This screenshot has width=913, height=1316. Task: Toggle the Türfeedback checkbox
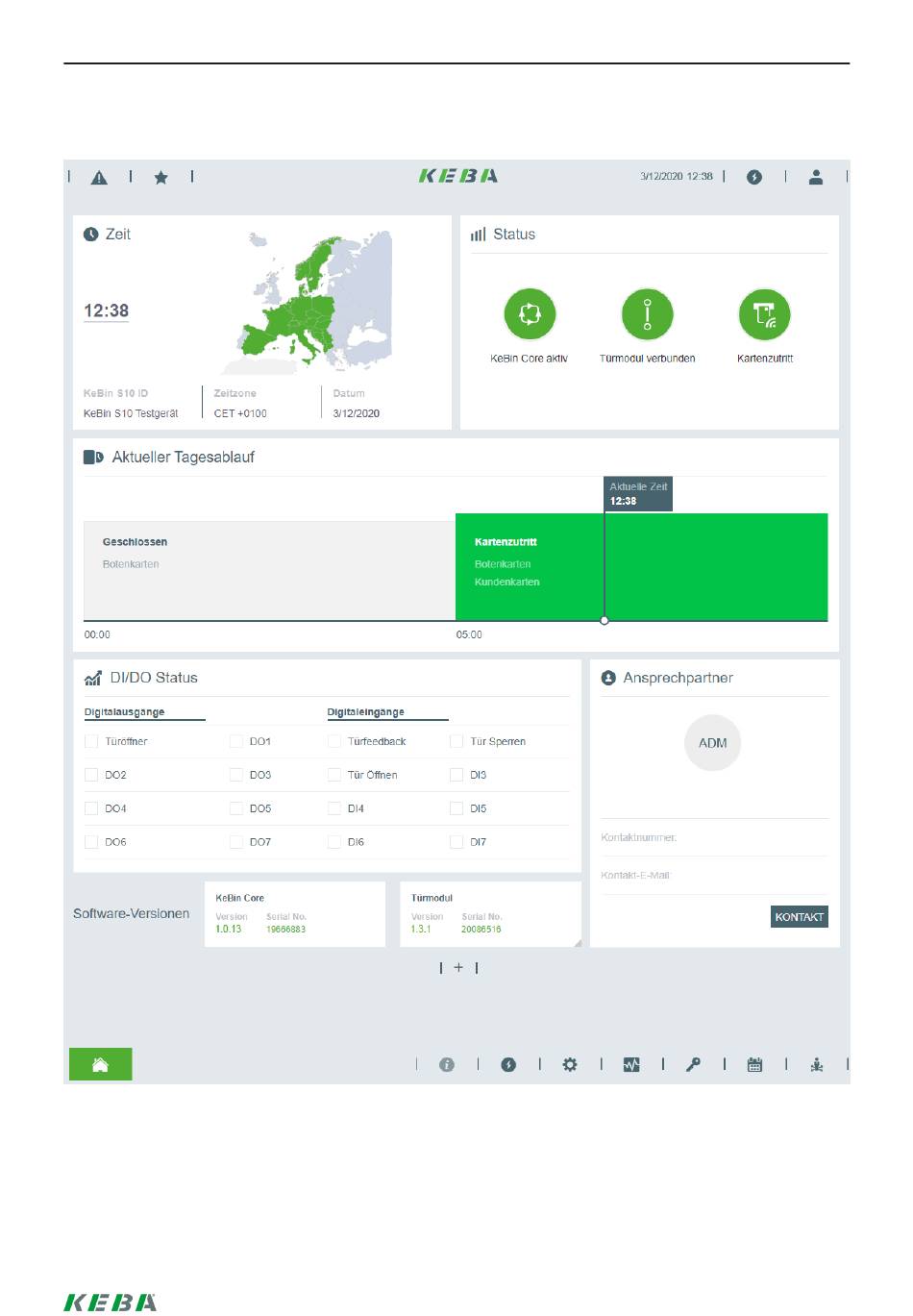[x=334, y=741]
